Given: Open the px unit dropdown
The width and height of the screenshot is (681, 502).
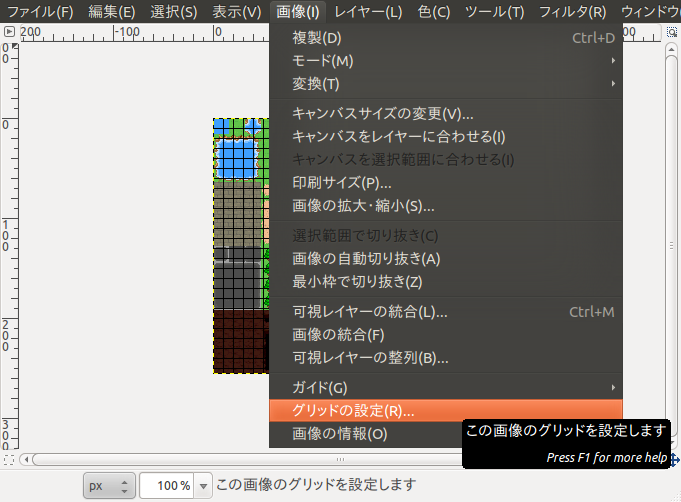Looking at the screenshot, I should tap(109, 485).
